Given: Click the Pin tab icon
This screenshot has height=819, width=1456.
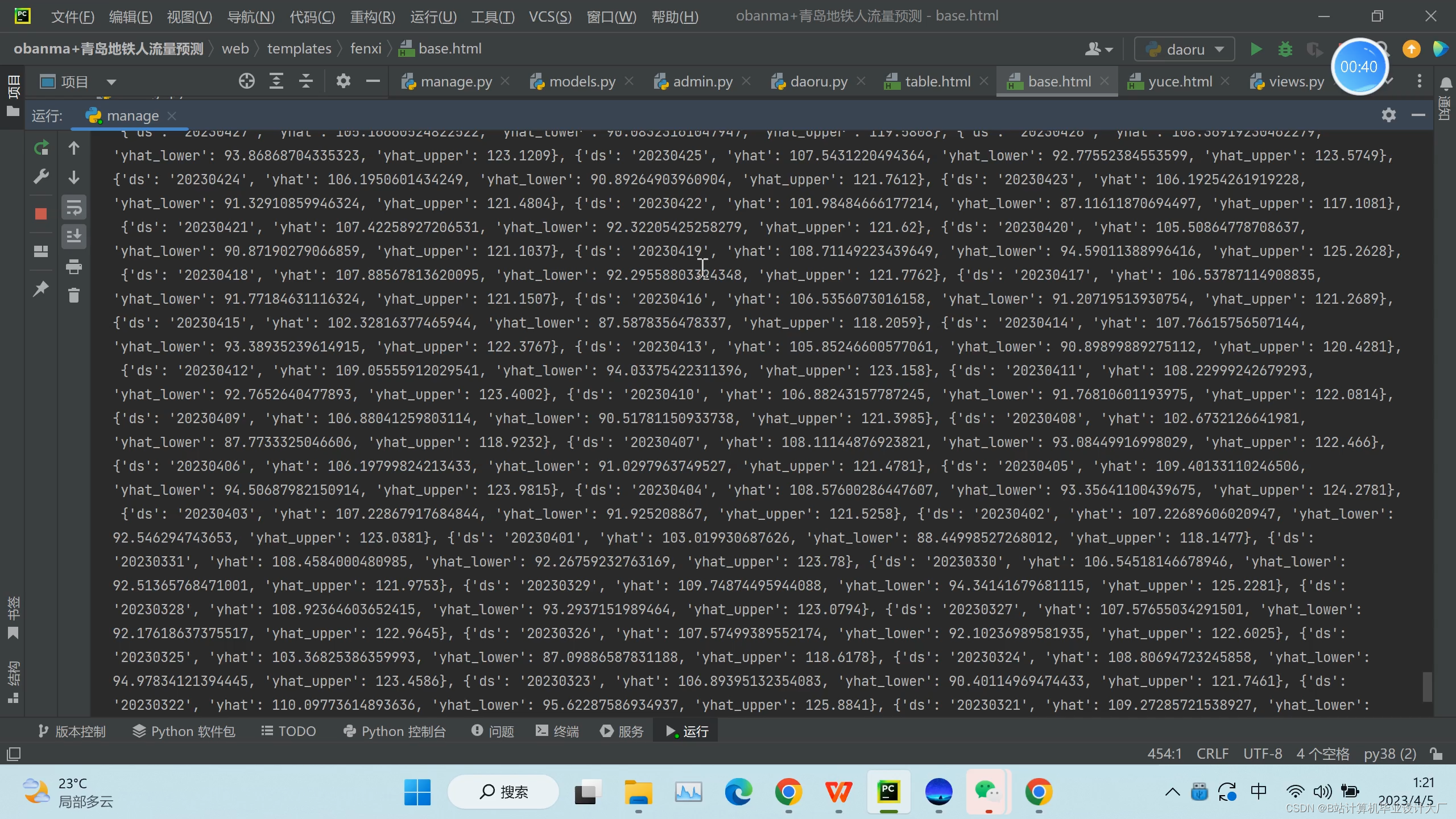Looking at the screenshot, I should [41, 289].
